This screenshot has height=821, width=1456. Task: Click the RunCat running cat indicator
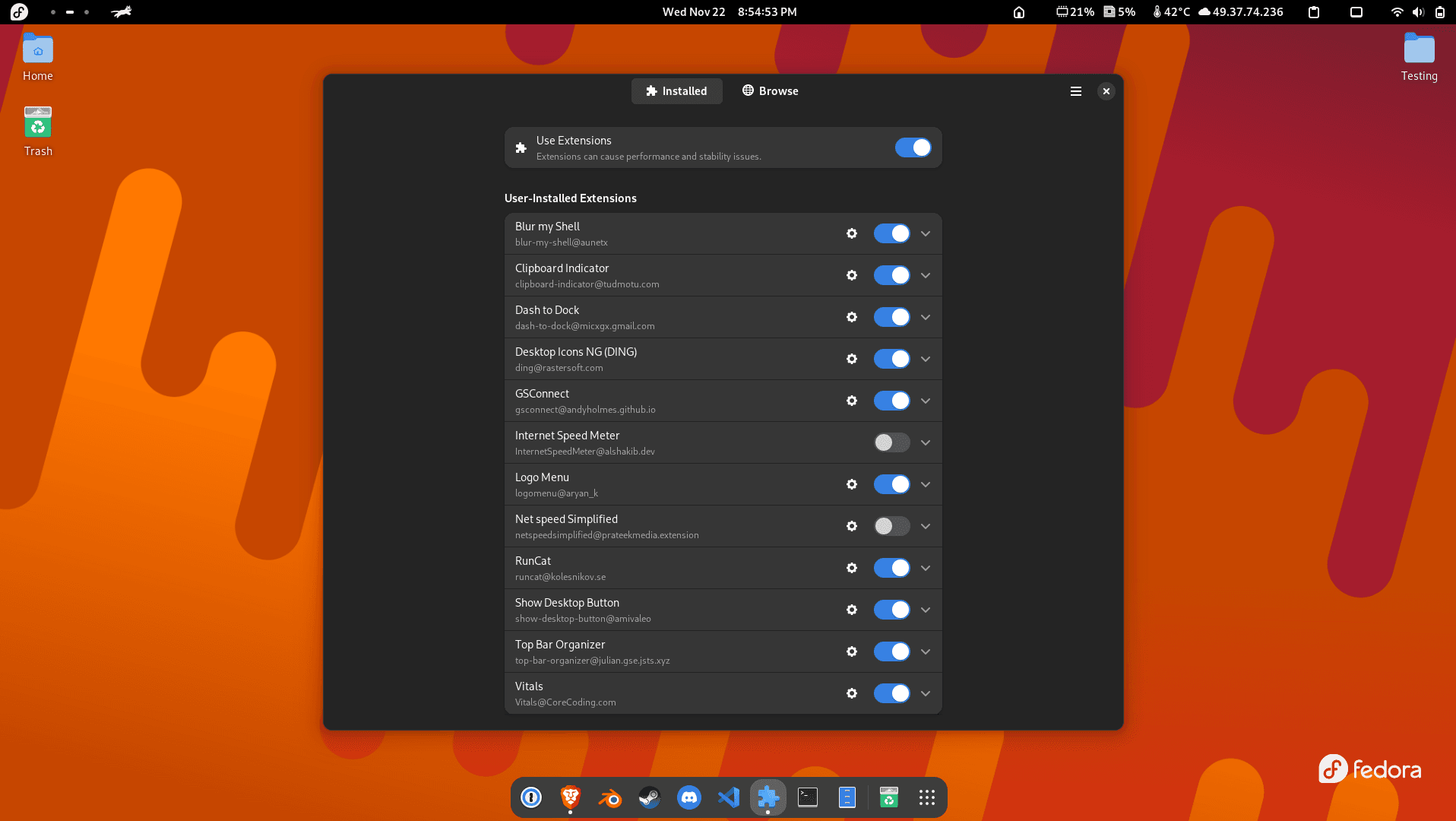pyautogui.click(x=122, y=12)
